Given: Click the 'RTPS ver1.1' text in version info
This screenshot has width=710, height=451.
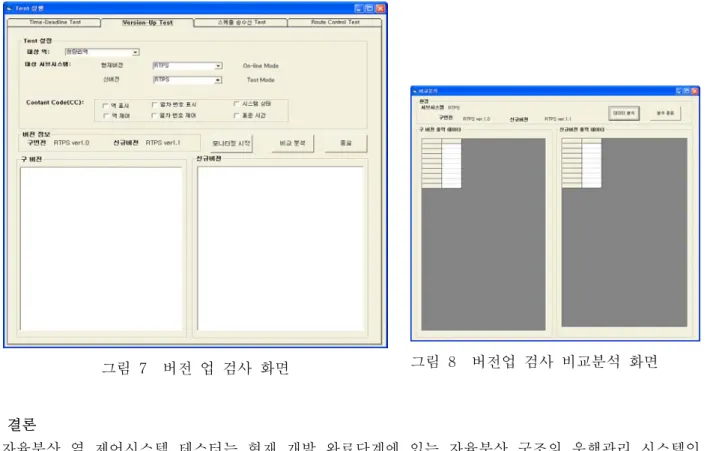Looking at the screenshot, I should point(163,143).
